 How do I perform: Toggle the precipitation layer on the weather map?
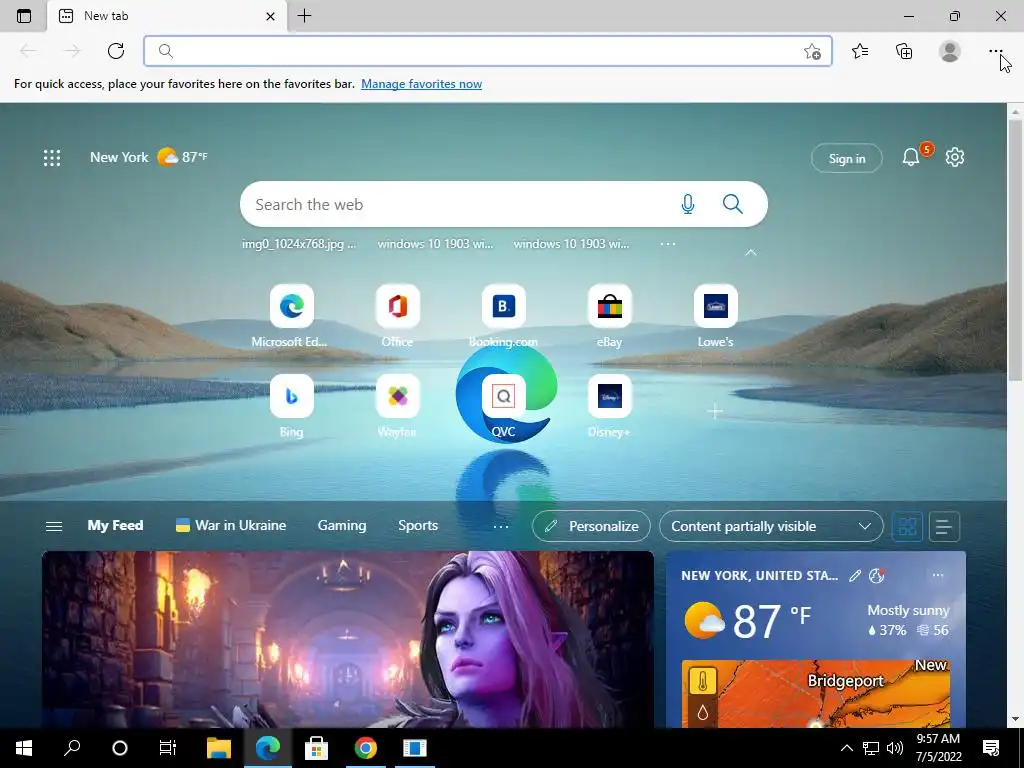pos(703,712)
